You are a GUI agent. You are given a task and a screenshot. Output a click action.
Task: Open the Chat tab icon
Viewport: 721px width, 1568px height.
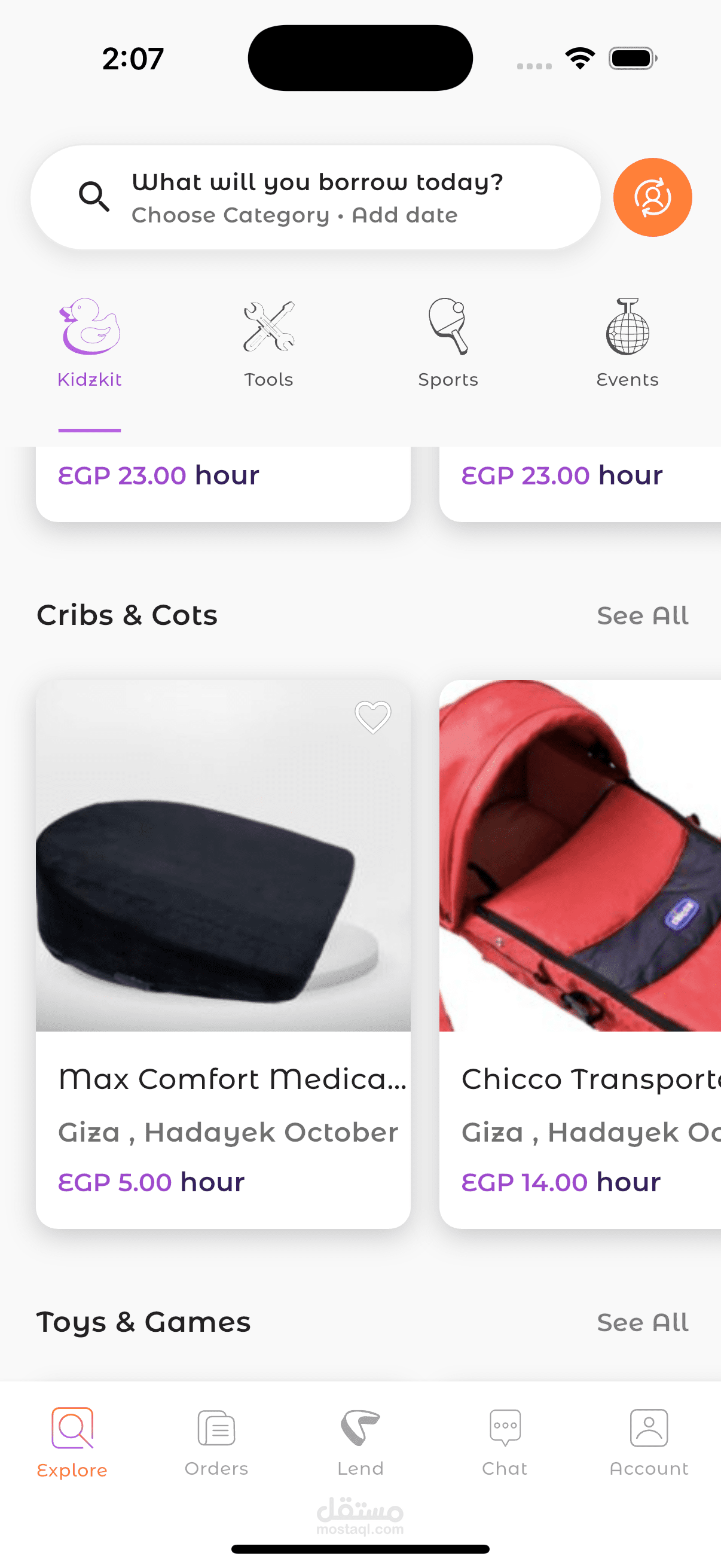(x=505, y=1427)
